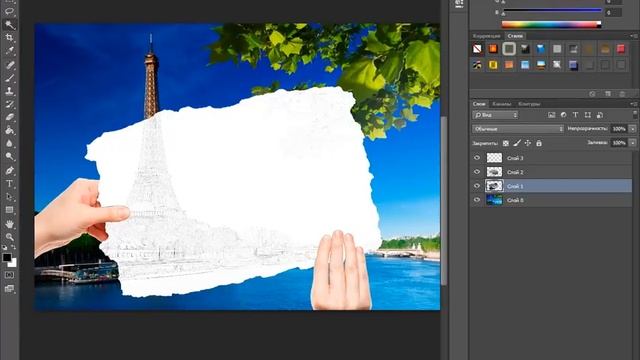Click the color spectrum ramp
Viewport: 640px width, 360px height.
click(x=551, y=24)
